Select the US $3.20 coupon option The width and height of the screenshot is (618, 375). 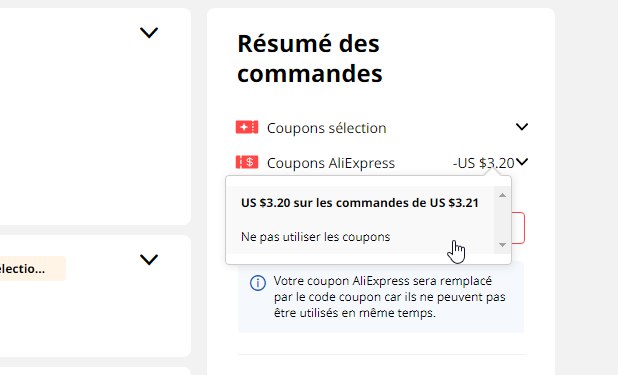coord(360,203)
